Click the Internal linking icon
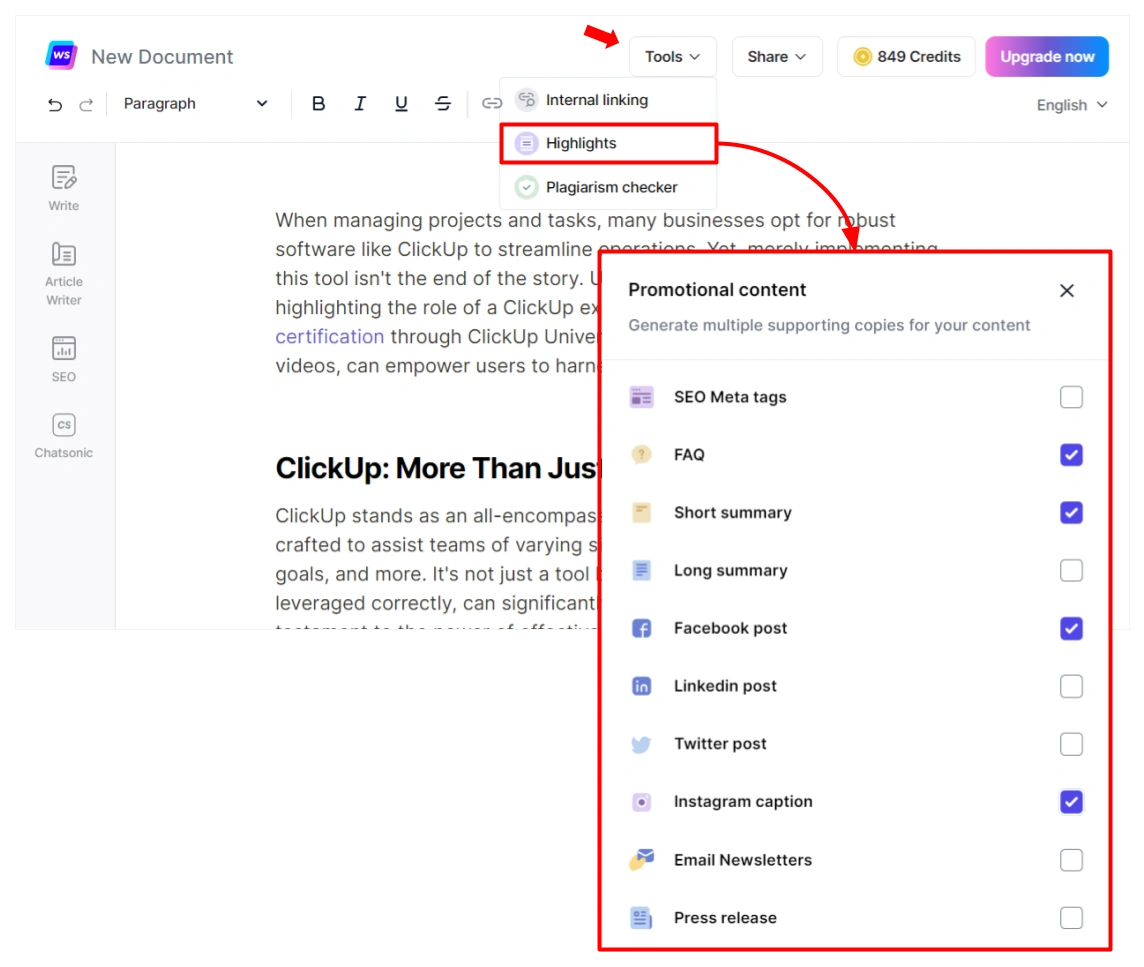The width and height of the screenshot is (1144, 967). (526, 99)
